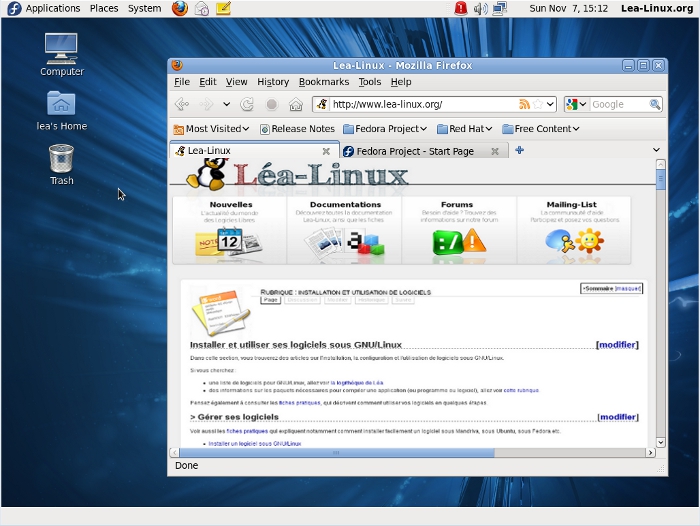Screen dimensions: 700x526
Task: Click the RSS feed icon in address bar
Action: (x=524, y=104)
